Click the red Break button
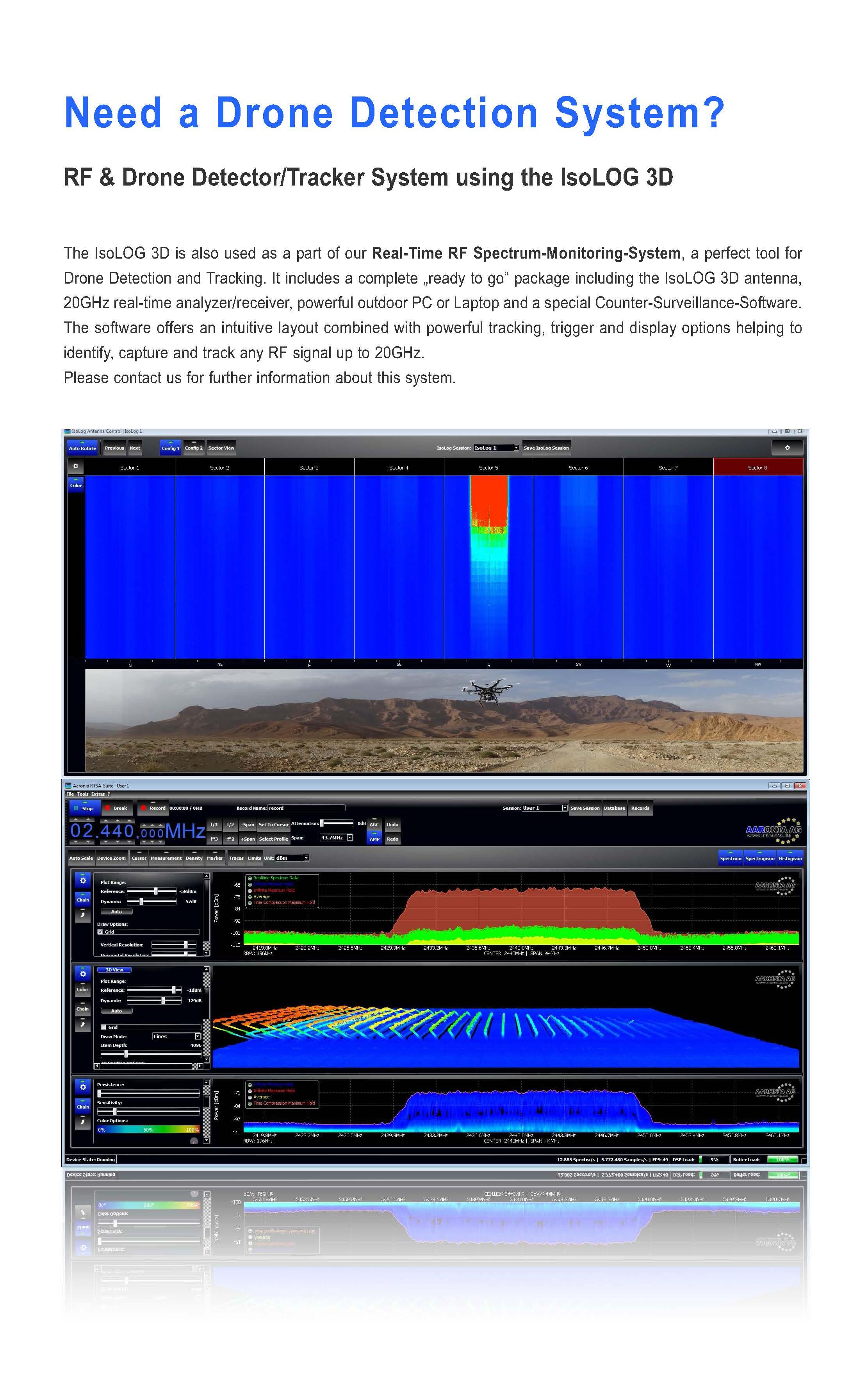 [117, 808]
